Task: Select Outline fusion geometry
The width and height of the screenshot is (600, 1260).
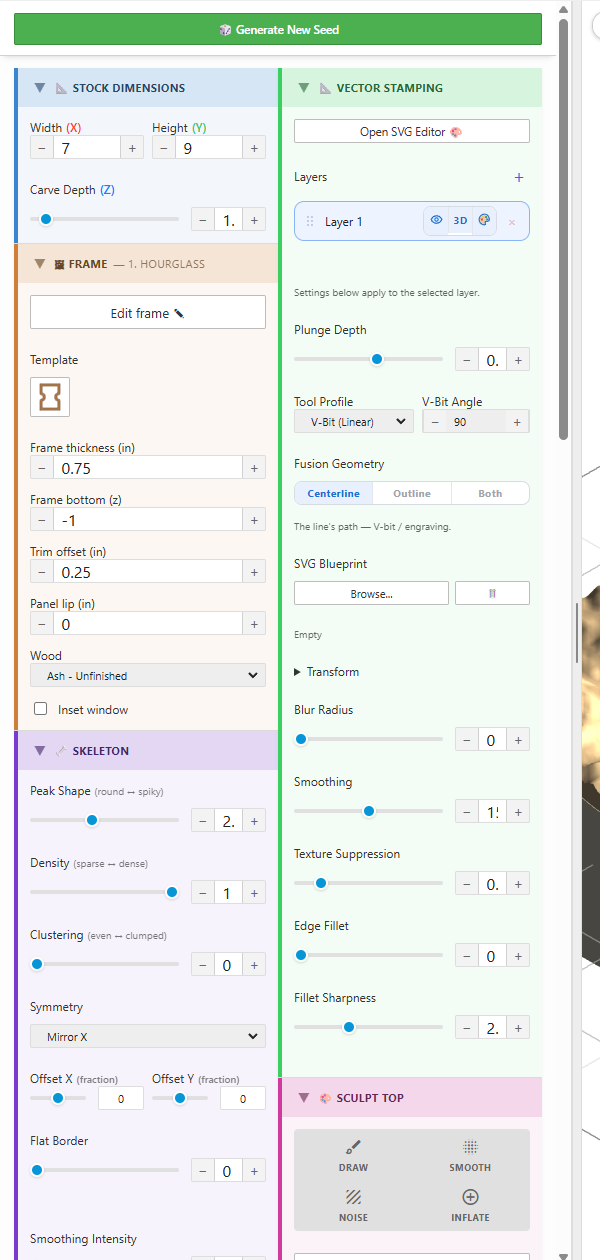Action: coord(412,493)
